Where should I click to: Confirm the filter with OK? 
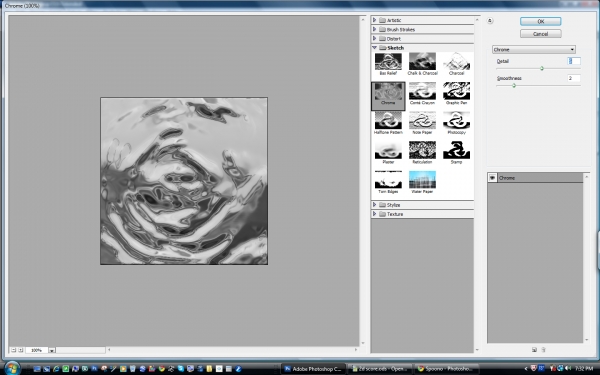click(x=541, y=21)
